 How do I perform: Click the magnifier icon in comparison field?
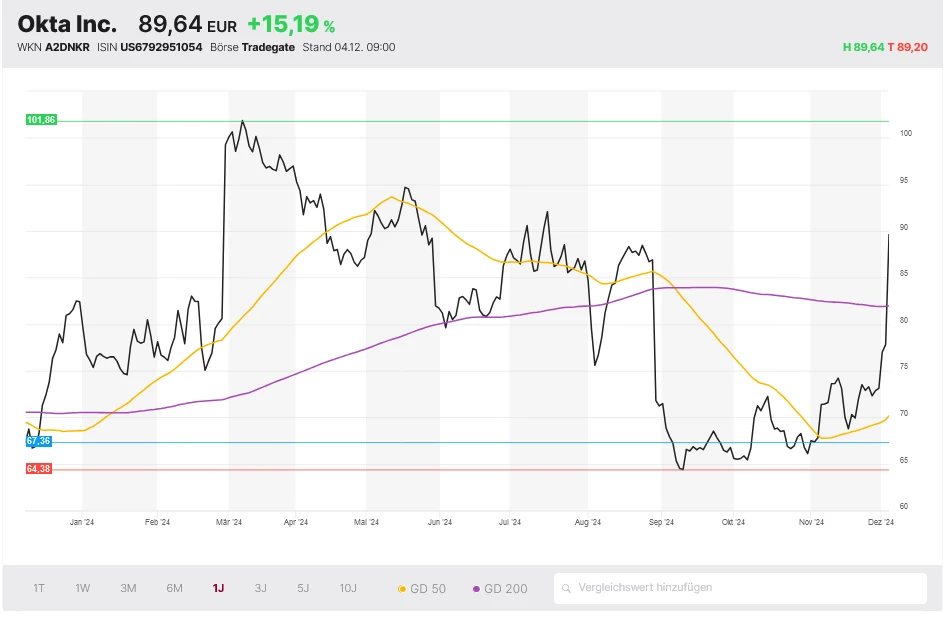coord(567,588)
